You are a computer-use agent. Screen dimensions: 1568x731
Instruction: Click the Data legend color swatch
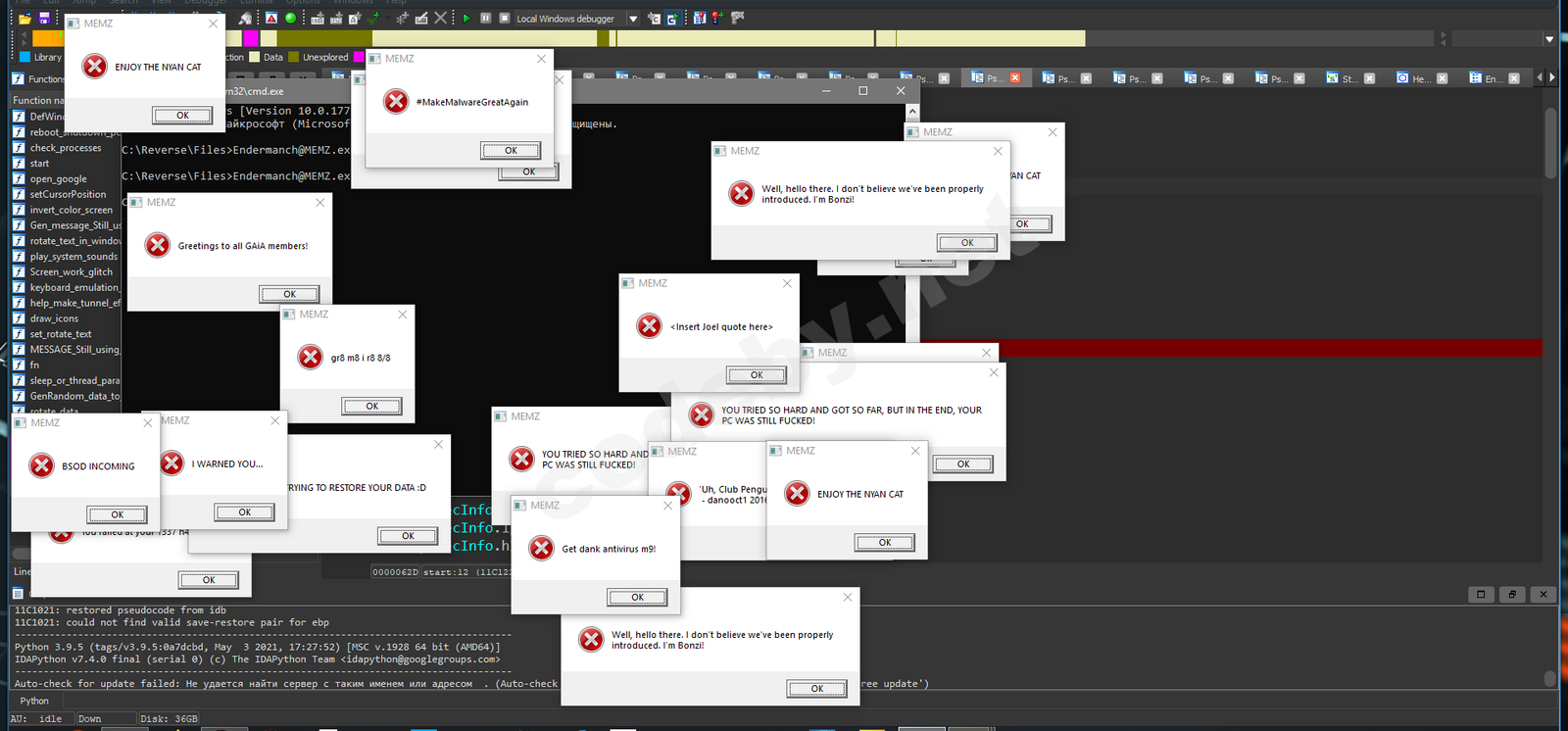click(255, 57)
